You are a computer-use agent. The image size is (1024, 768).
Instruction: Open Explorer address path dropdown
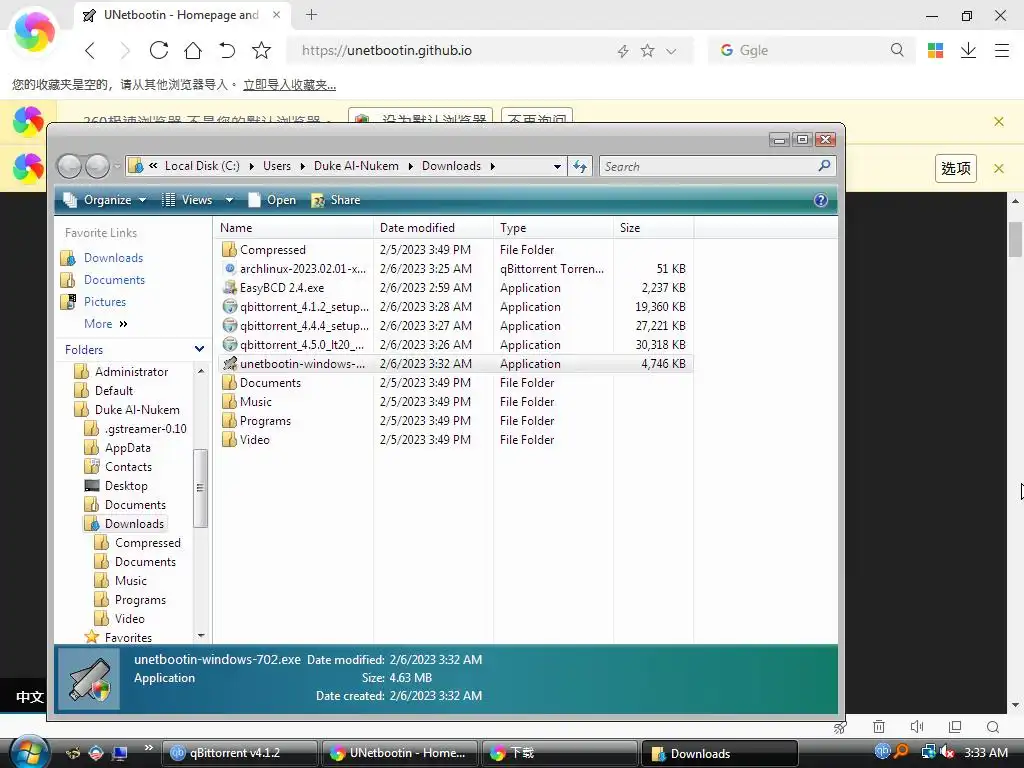[557, 167]
